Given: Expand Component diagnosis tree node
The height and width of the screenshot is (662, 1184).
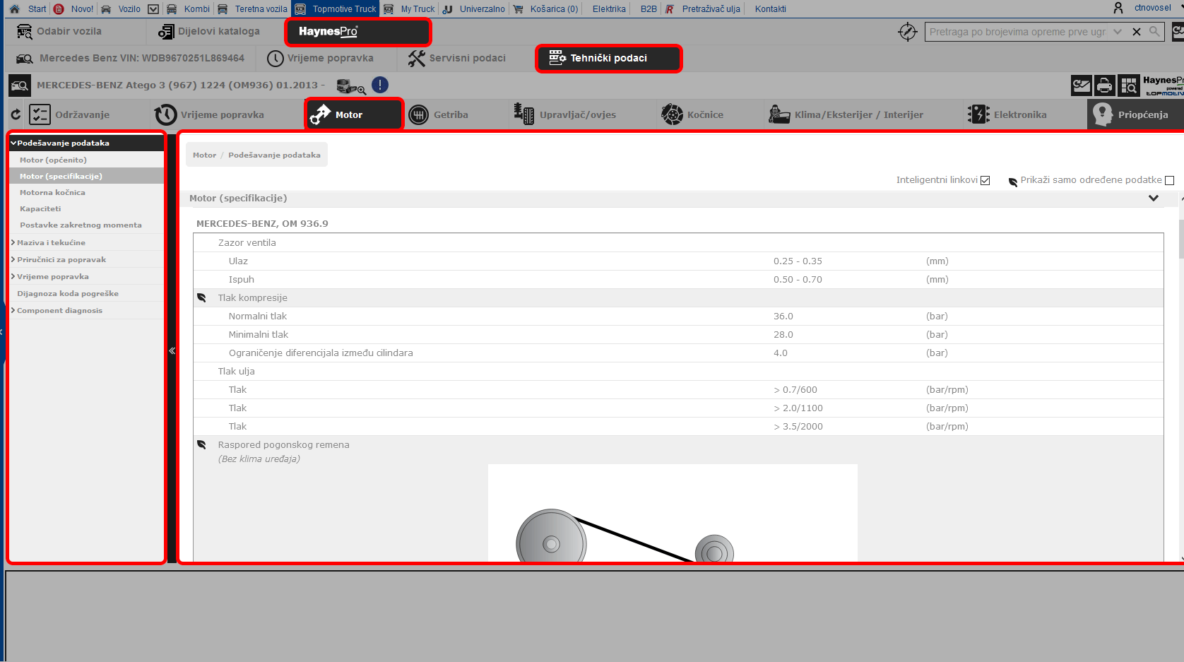Looking at the screenshot, I should click(13, 310).
